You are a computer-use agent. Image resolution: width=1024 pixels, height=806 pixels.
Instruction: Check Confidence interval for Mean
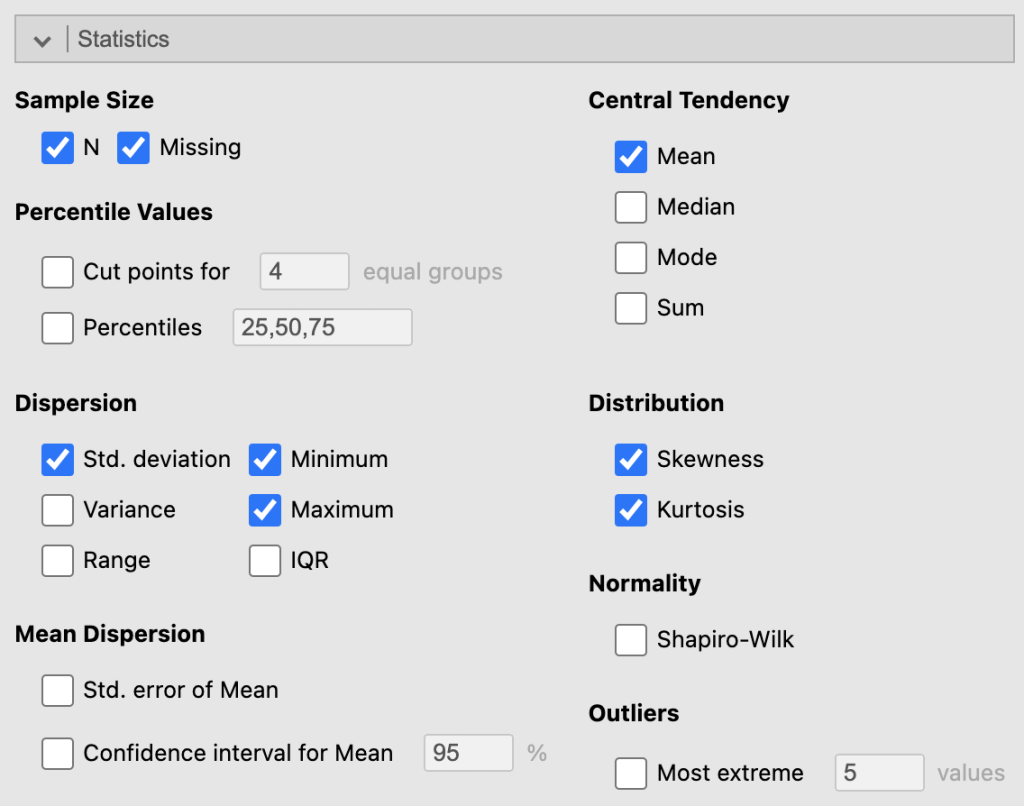(x=57, y=753)
